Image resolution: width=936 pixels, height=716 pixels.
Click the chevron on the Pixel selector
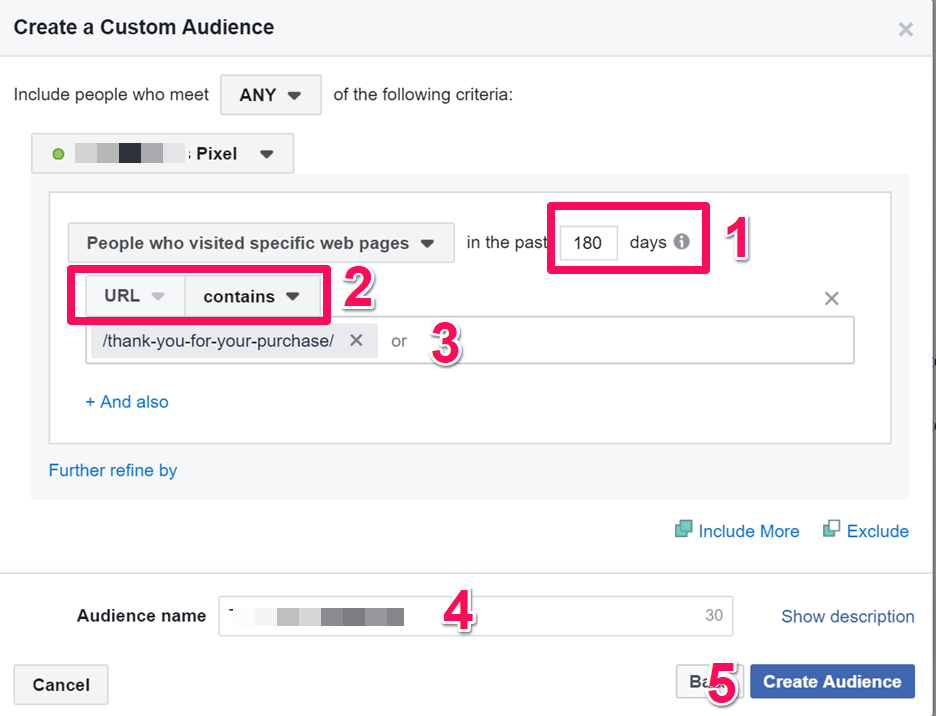pyautogui.click(x=266, y=153)
